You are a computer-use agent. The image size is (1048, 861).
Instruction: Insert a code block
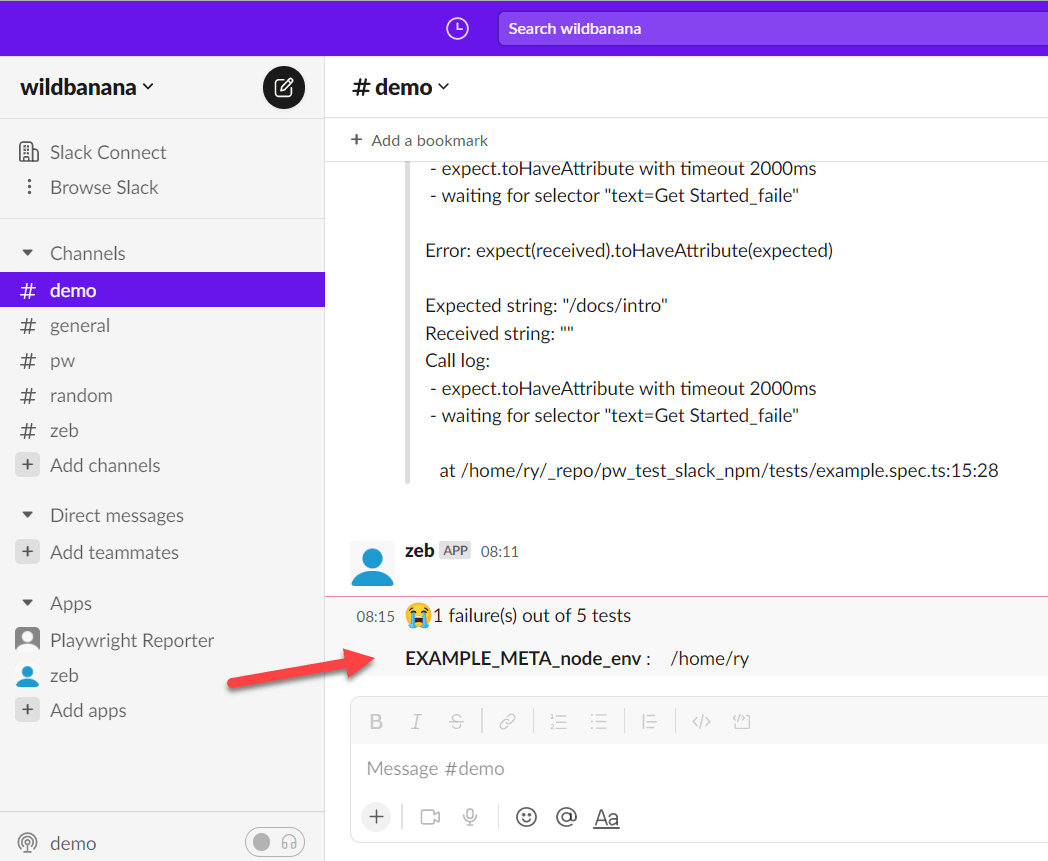pos(741,721)
